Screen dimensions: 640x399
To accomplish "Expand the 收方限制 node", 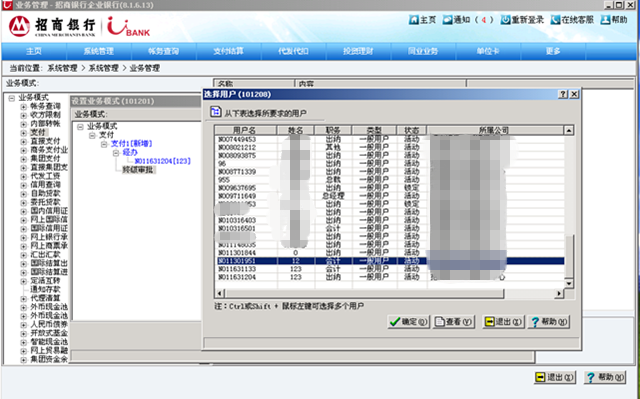I will pos(23,115).
